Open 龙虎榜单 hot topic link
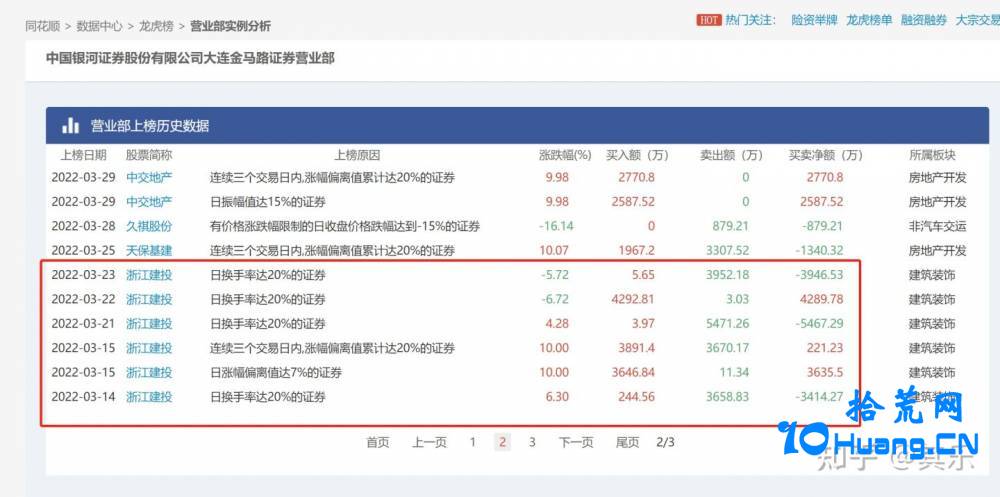Image resolution: width=1000 pixels, height=497 pixels. [x=869, y=20]
